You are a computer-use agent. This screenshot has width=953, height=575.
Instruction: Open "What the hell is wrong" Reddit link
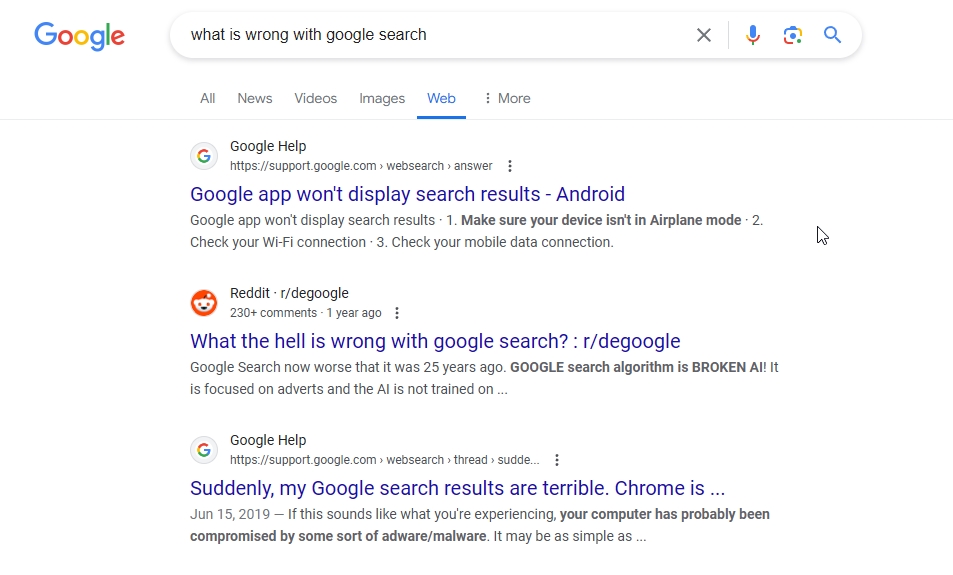click(x=435, y=341)
